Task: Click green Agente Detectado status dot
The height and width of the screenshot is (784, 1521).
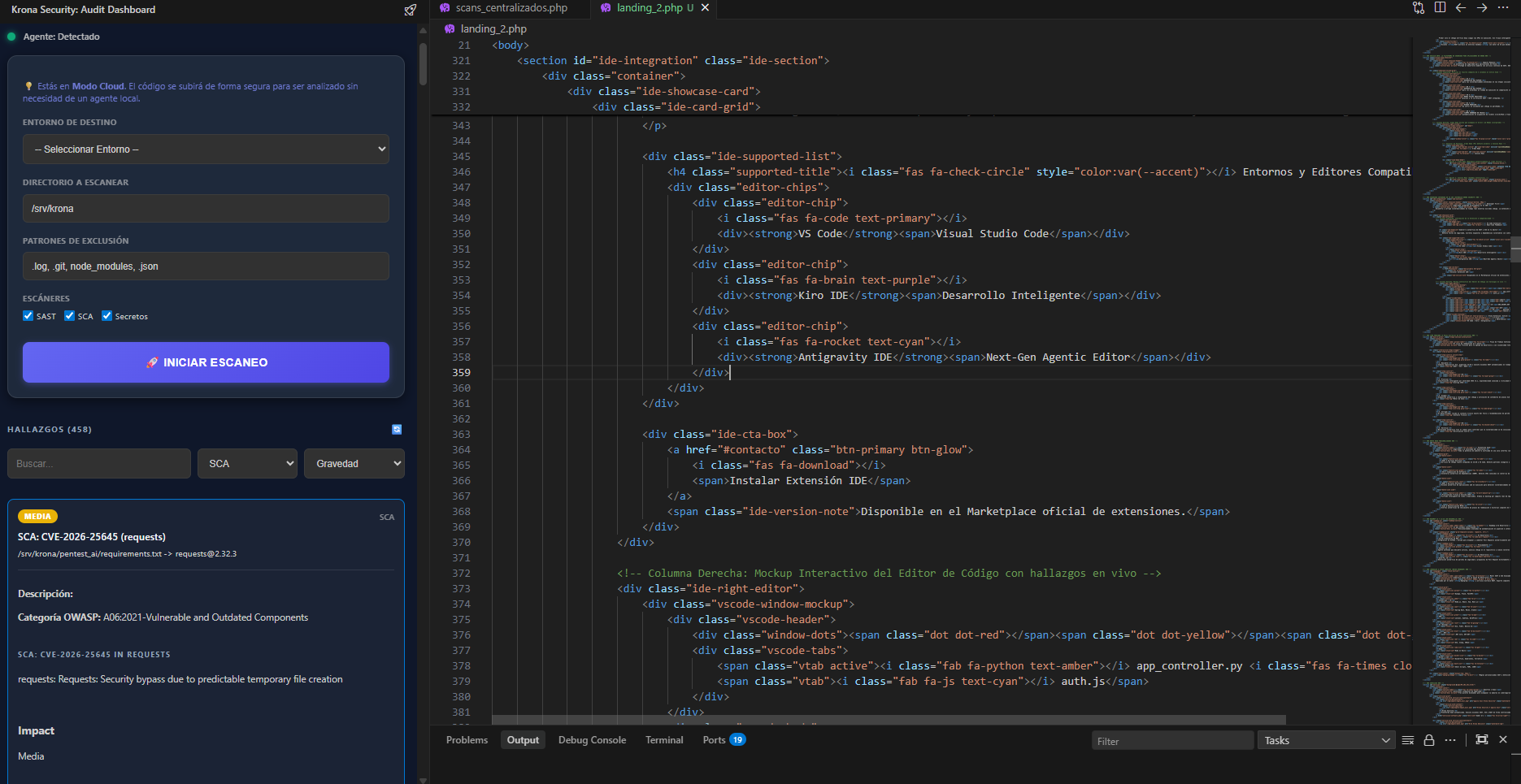Action: tap(11, 37)
